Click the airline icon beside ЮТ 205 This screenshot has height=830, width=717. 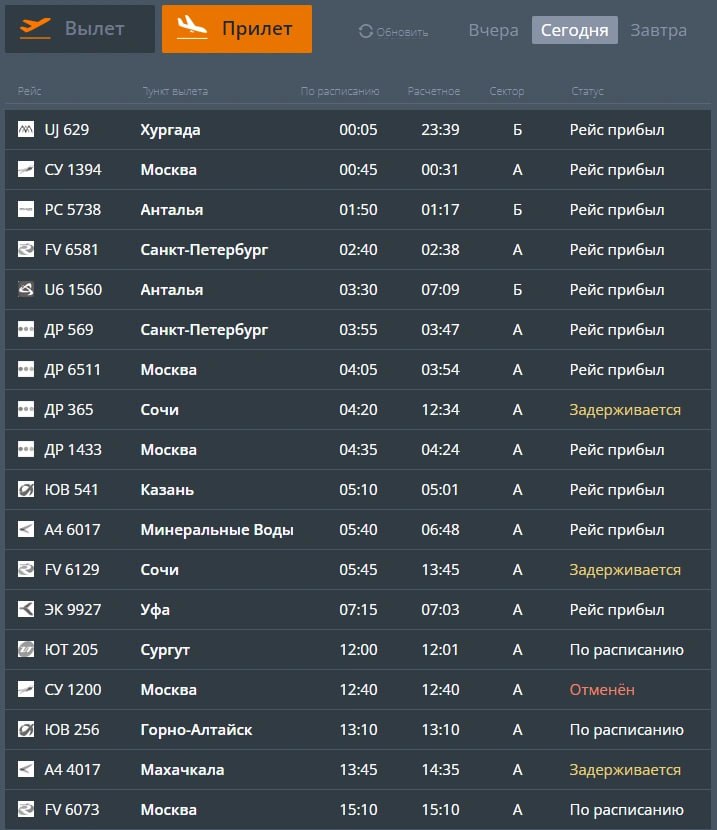coord(26,650)
